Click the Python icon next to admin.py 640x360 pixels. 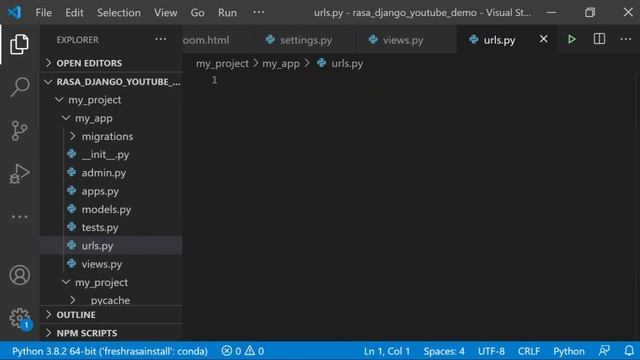click(71, 172)
